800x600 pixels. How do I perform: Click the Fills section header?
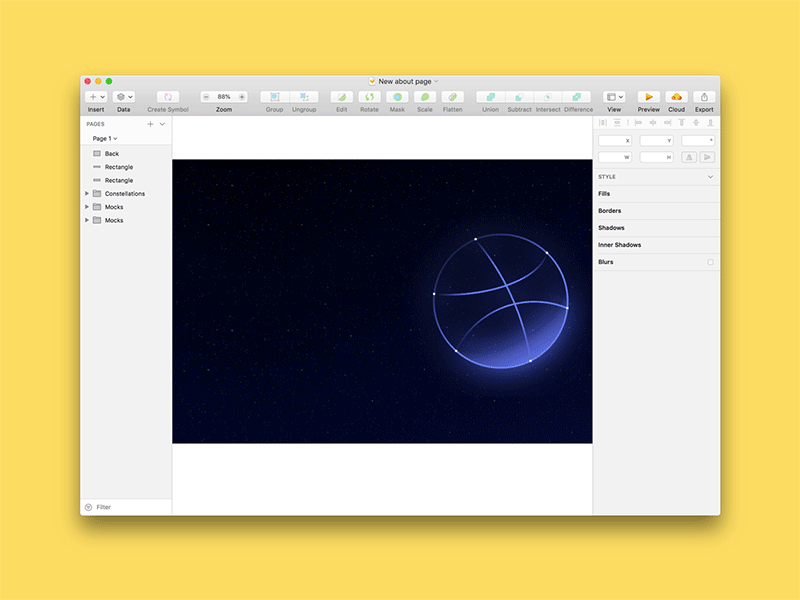(x=657, y=194)
